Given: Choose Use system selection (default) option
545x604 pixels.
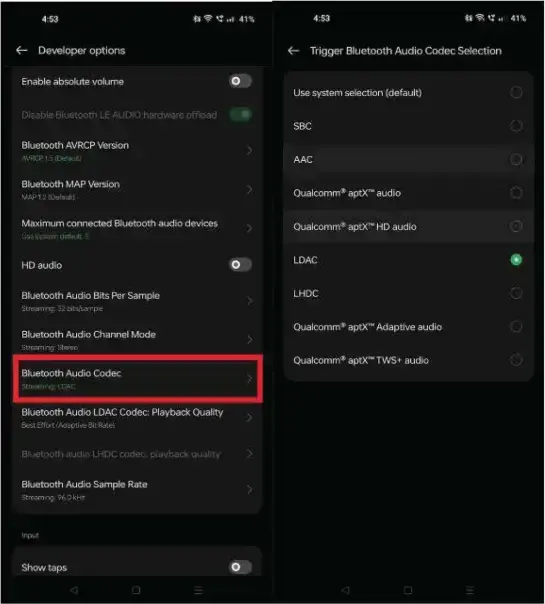Looking at the screenshot, I should pyautogui.click(x=409, y=92).
